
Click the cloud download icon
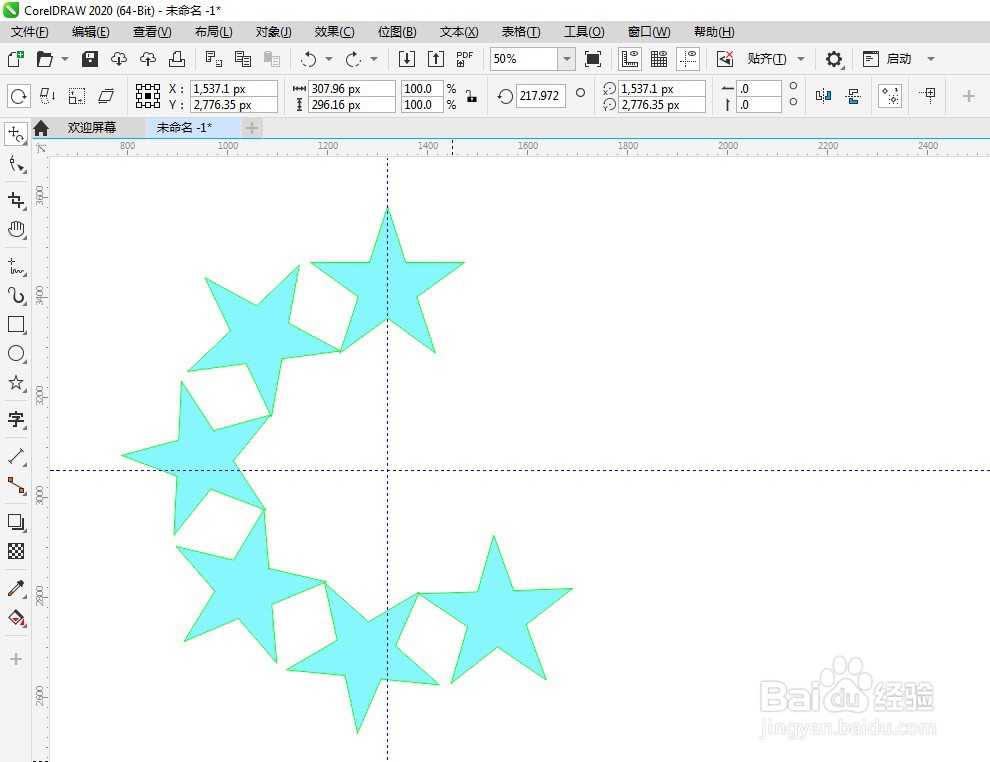pyautogui.click(x=119, y=59)
